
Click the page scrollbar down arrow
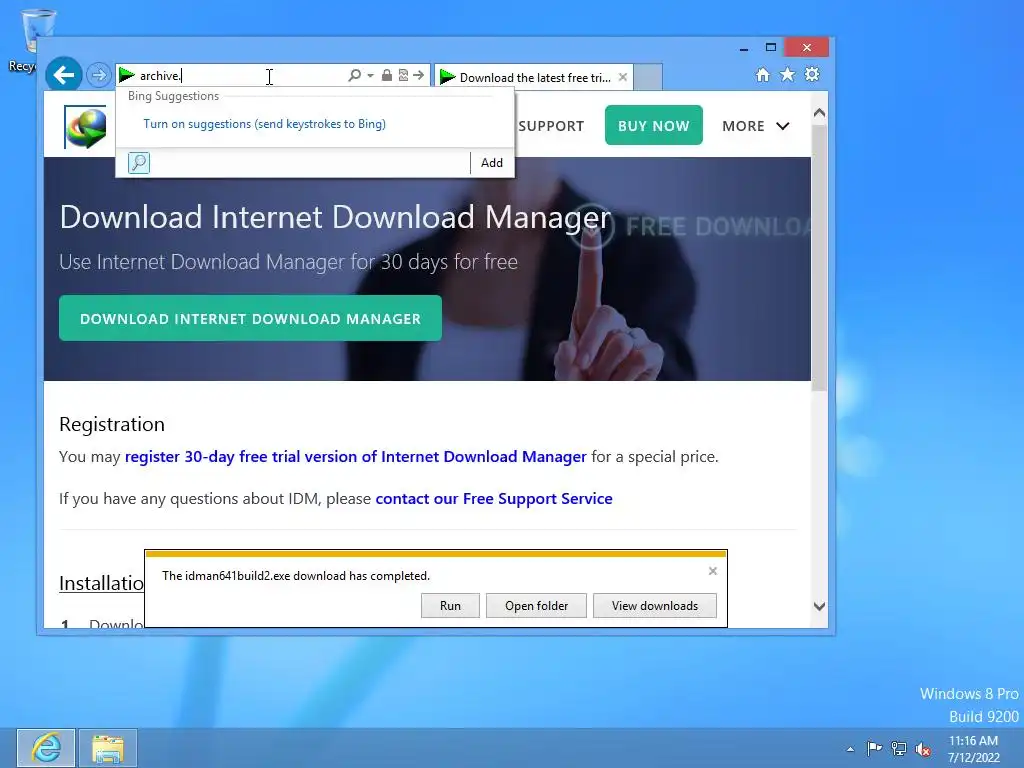[820, 606]
